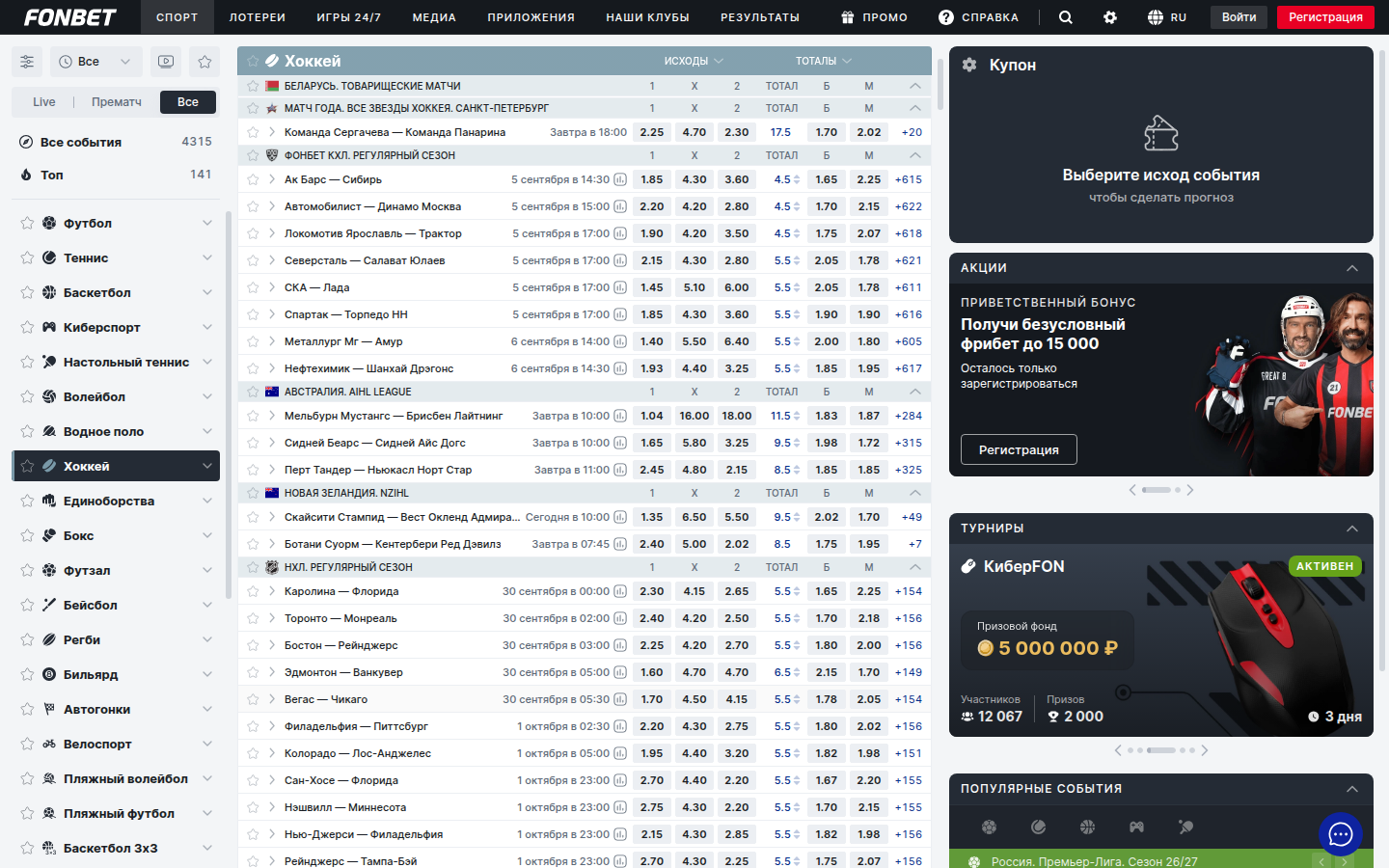Open the Тоталы market dropdown

pyautogui.click(x=824, y=61)
